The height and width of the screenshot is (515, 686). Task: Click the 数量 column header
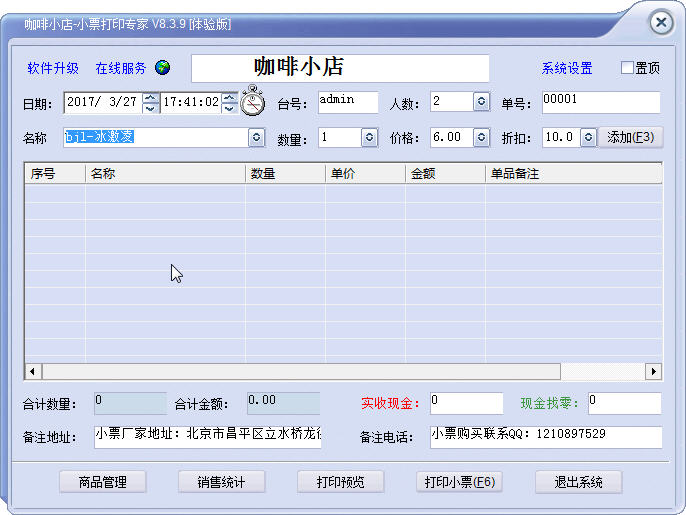coord(285,174)
